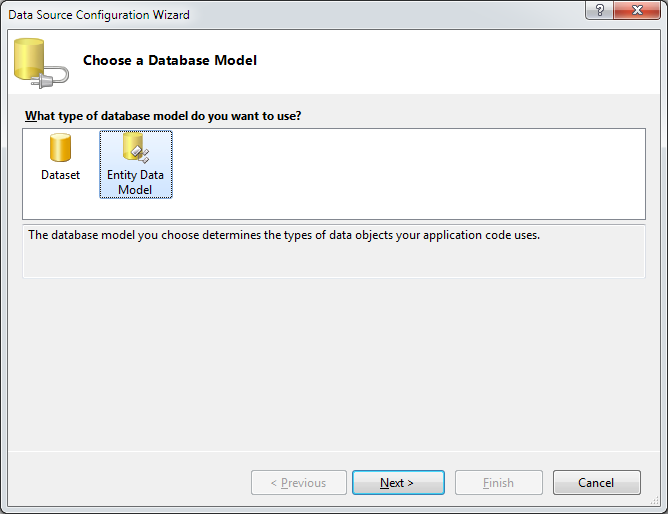Click the "Choose a Database Model" heading
Image resolution: width=668 pixels, height=514 pixels.
[x=170, y=61]
